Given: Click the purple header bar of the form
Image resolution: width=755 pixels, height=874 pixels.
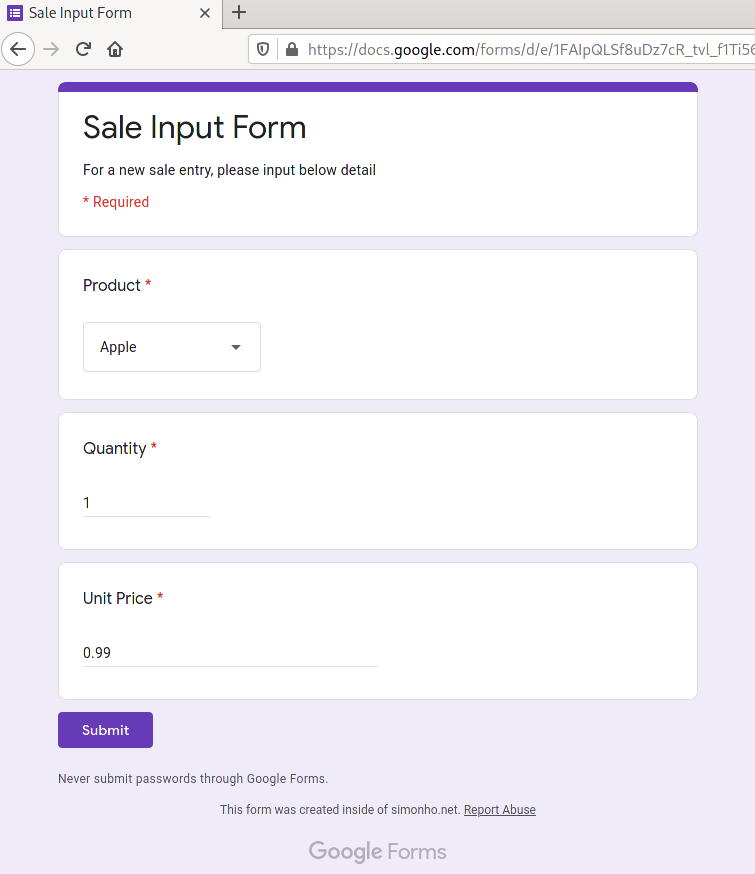Looking at the screenshot, I should pos(377,86).
